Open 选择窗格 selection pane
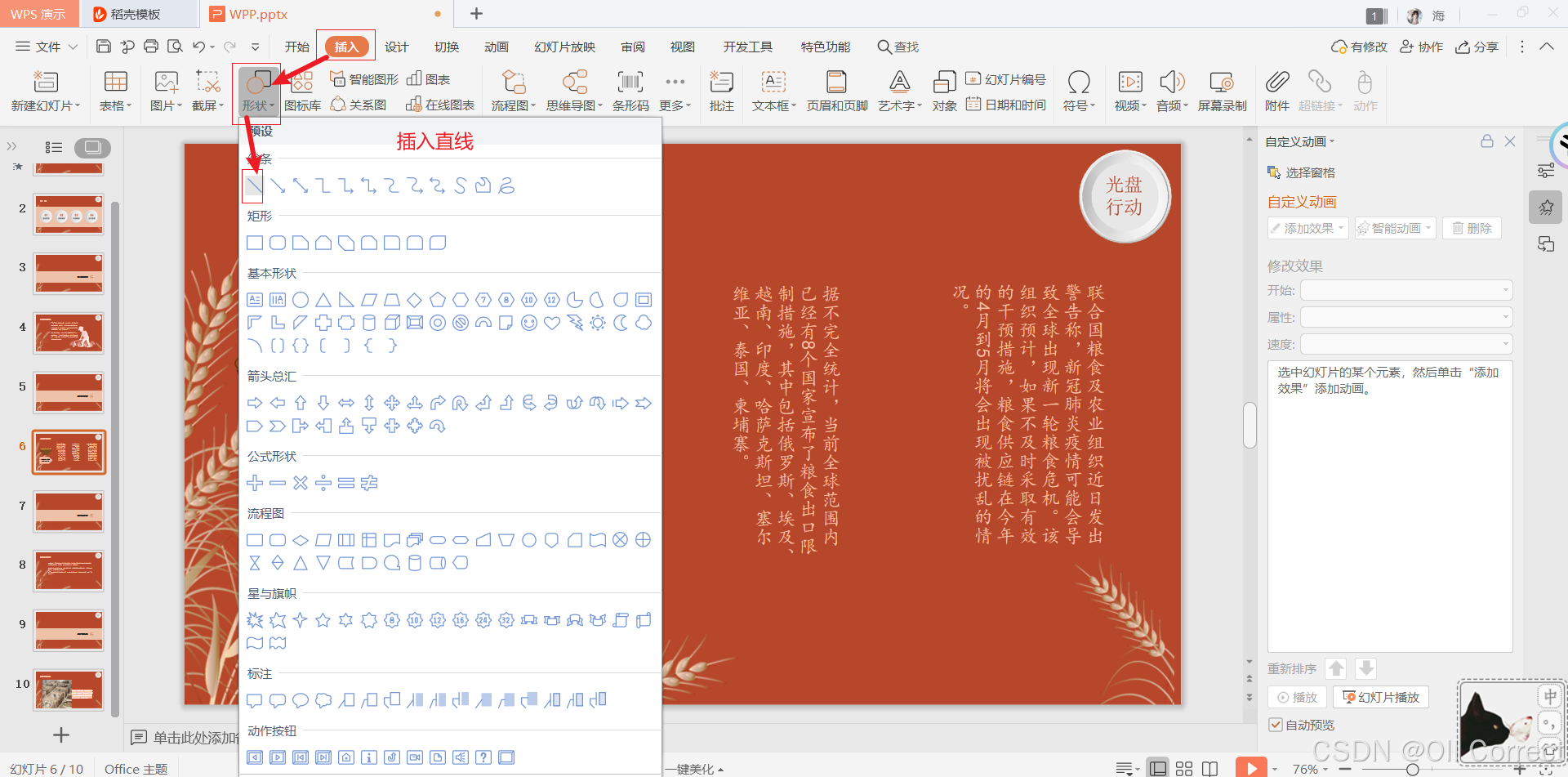Viewport: 1568px width, 777px height. point(1301,172)
